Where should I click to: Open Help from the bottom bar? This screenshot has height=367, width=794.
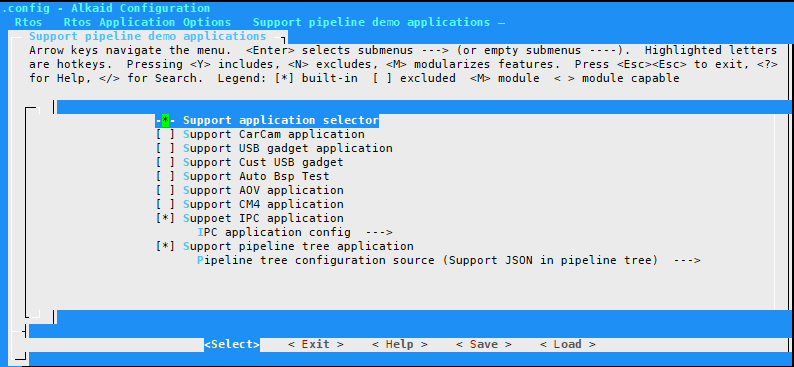(x=400, y=344)
